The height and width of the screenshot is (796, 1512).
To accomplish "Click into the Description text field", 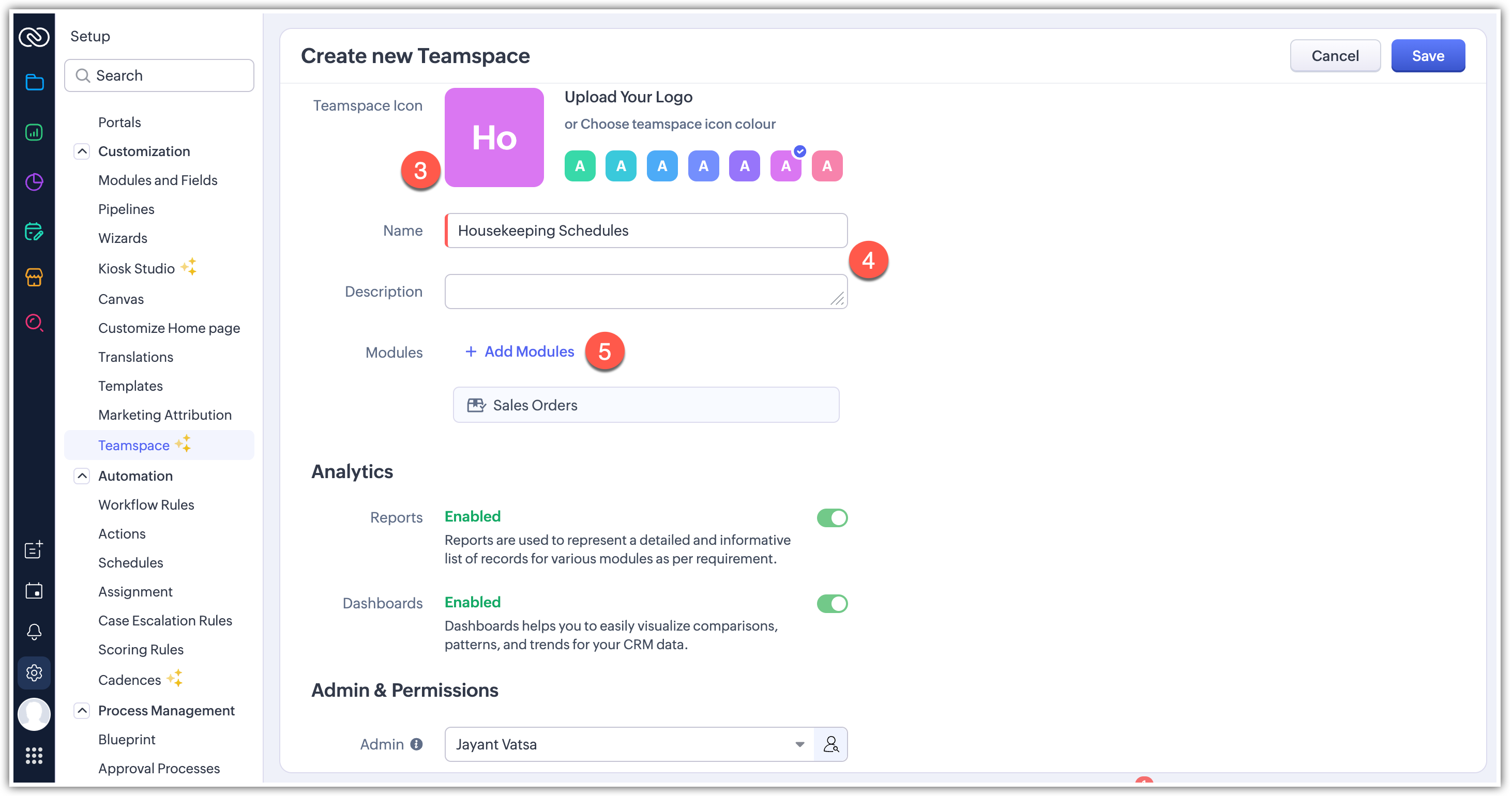I will 646,292.
